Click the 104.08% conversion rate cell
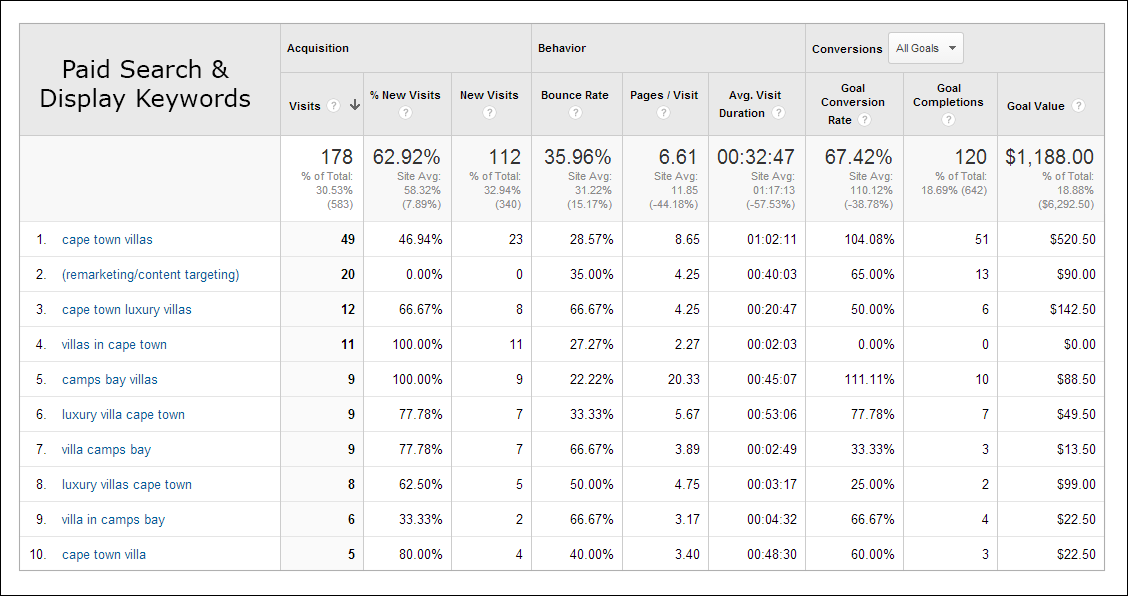Image resolution: width=1128 pixels, height=596 pixels. (x=869, y=240)
